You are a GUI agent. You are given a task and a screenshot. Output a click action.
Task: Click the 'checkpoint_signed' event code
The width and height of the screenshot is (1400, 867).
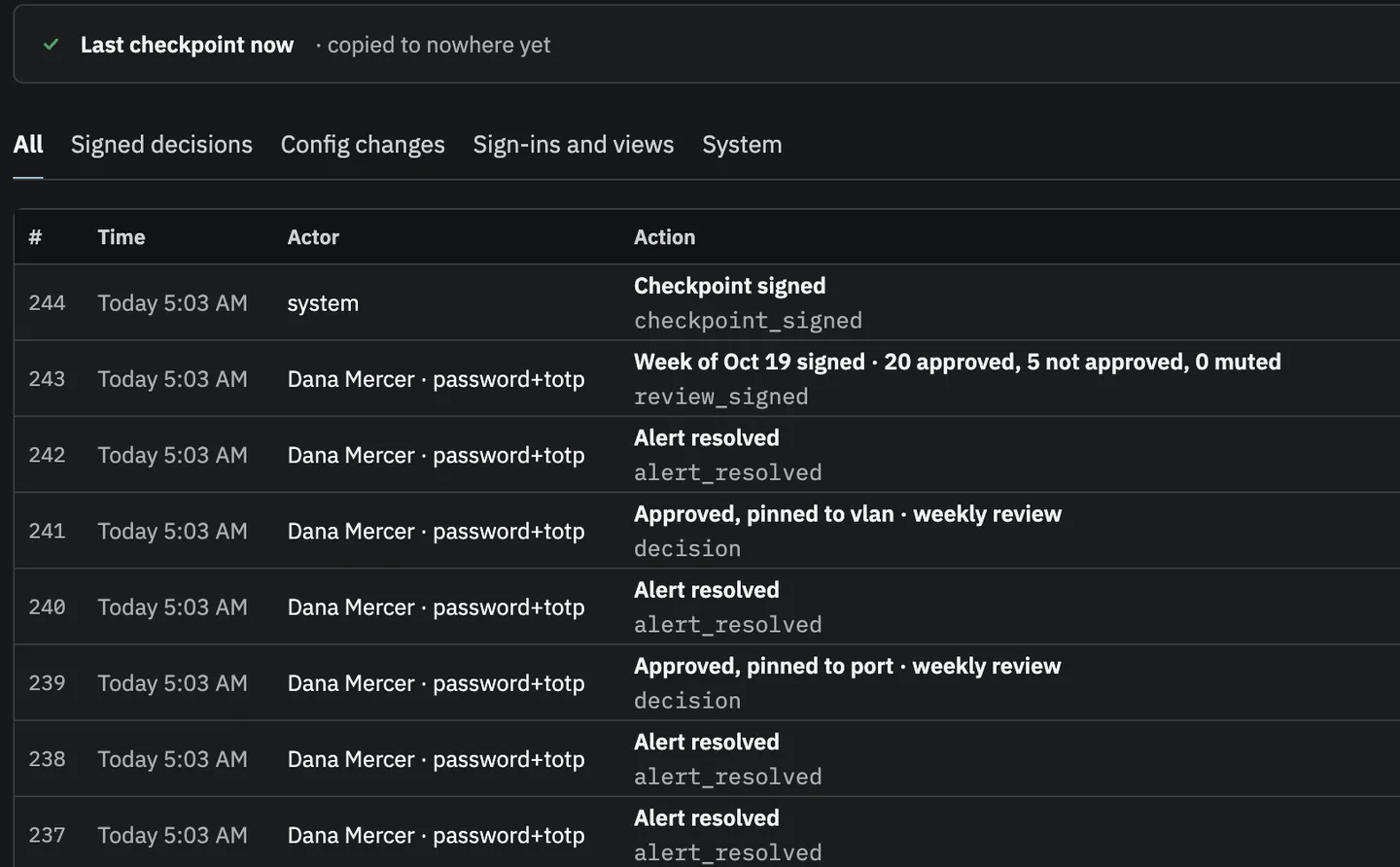tap(749, 321)
